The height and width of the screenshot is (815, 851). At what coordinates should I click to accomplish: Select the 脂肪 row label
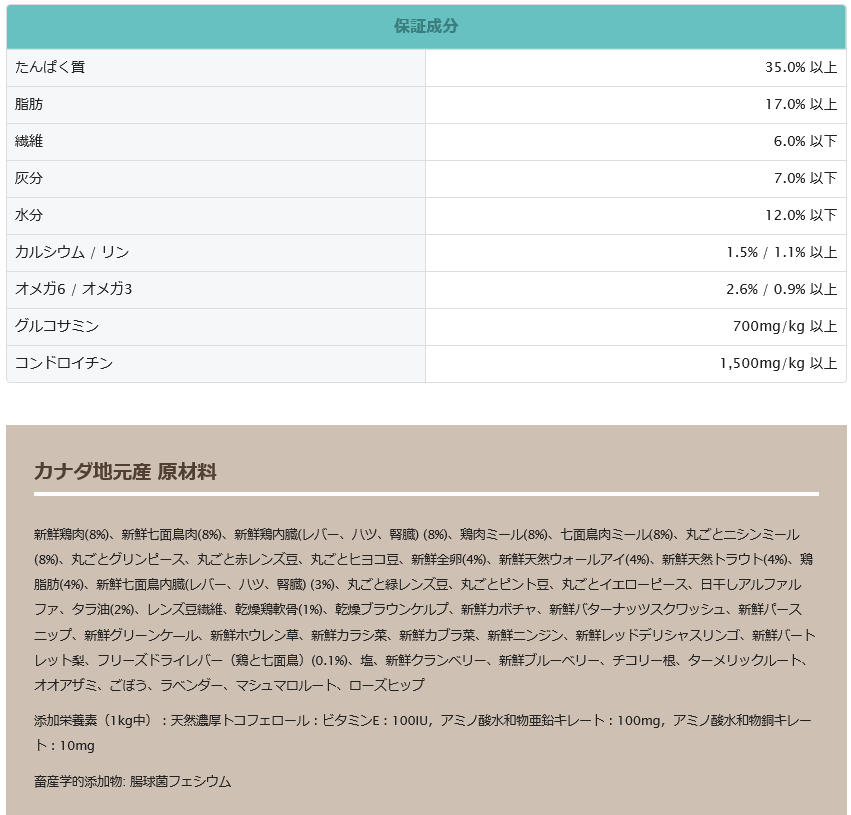(29, 105)
